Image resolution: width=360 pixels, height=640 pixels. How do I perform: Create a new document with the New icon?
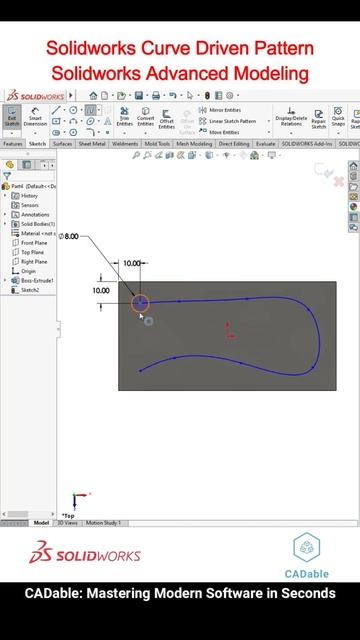[104, 96]
